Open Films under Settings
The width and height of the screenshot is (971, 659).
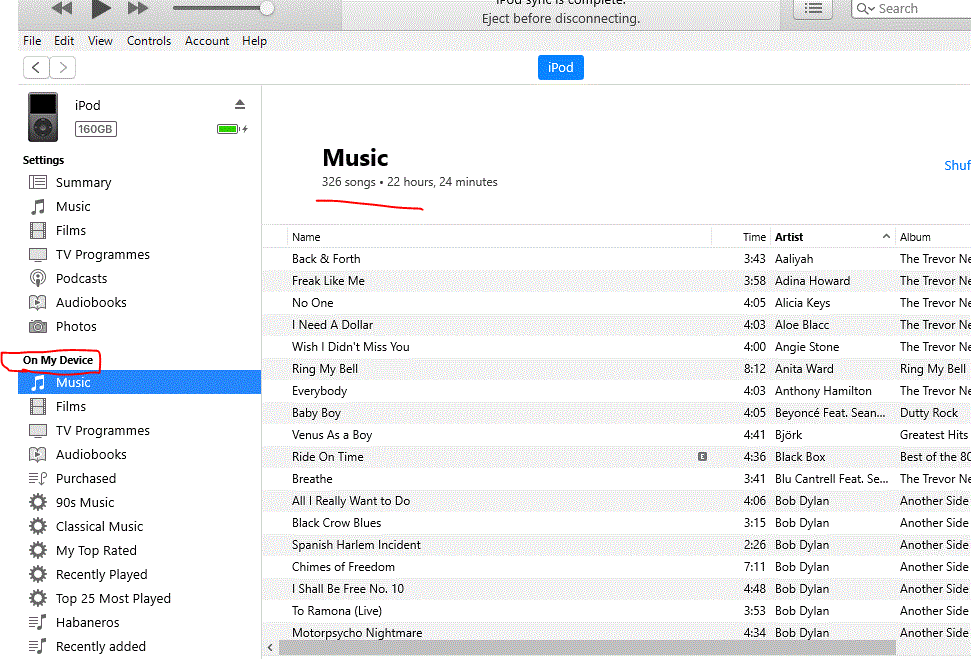coord(71,230)
